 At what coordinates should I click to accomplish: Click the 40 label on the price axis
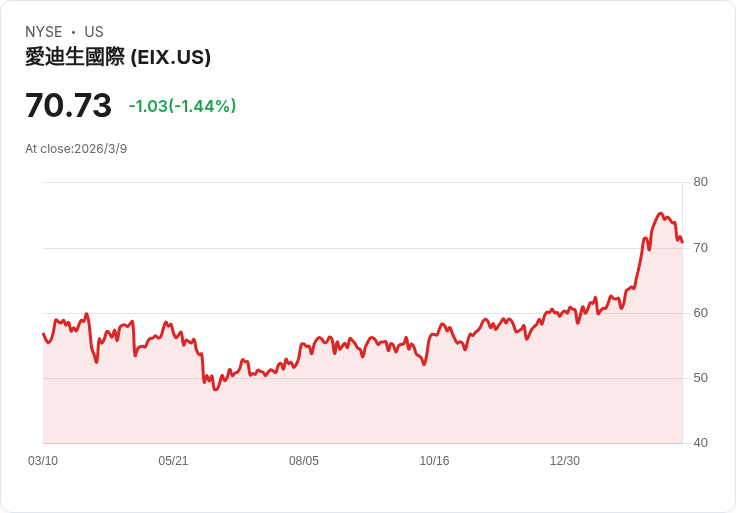pyautogui.click(x=701, y=443)
